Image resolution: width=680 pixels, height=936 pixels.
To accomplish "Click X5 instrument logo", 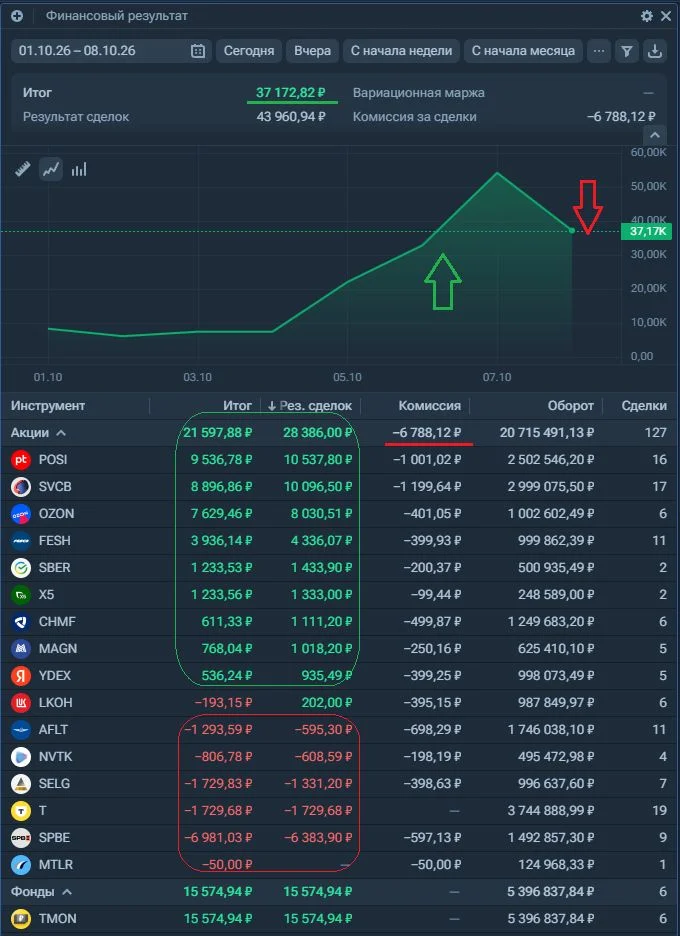I will (x=21, y=595).
